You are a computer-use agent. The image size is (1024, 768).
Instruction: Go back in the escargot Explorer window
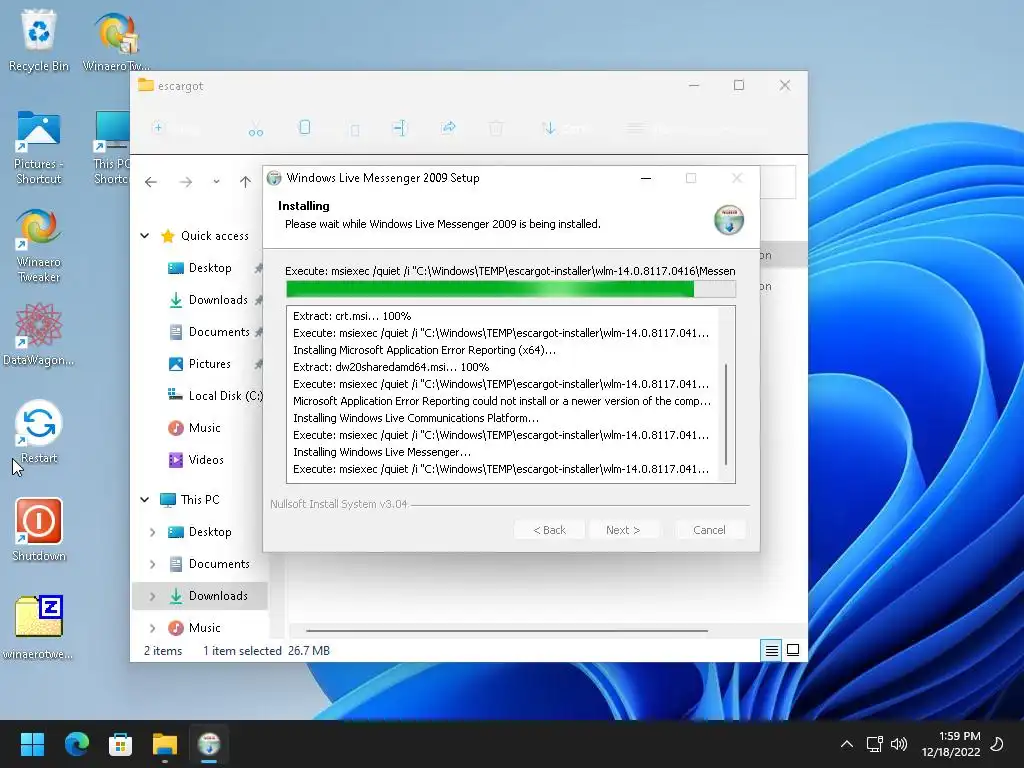[x=151, y=182]
